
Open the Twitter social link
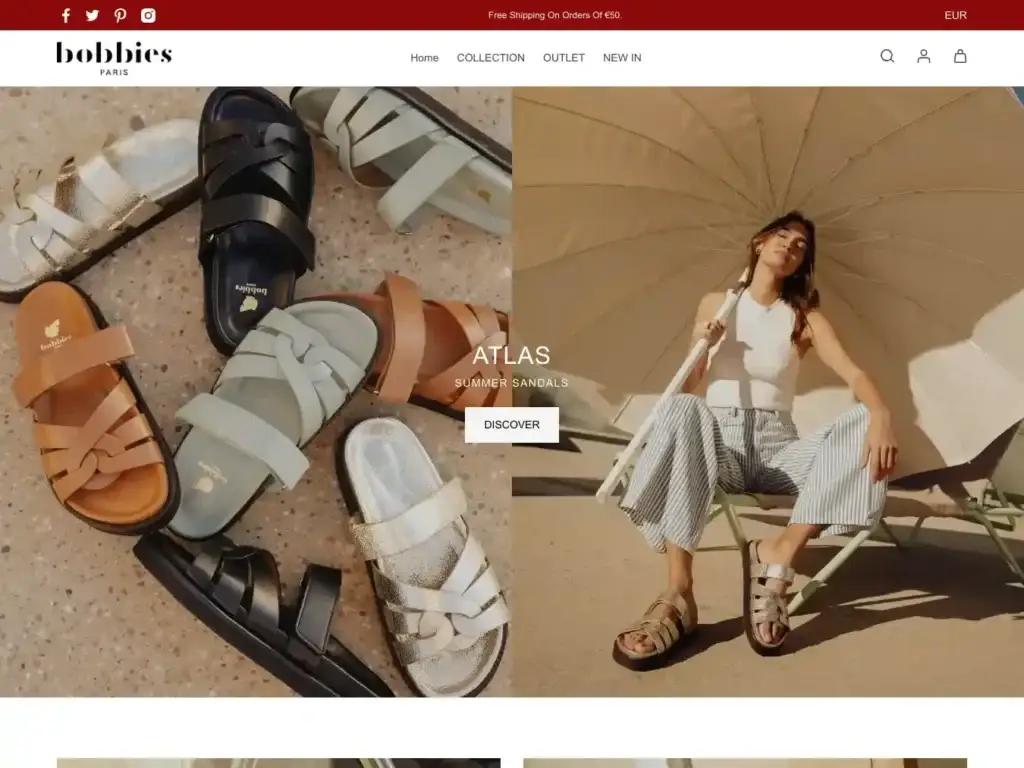(x=93, y=15)
